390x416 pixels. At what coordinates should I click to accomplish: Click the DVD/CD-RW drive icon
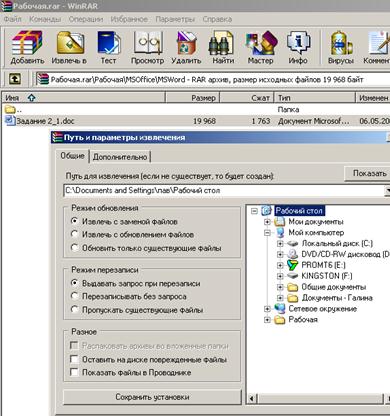click(x=293, y=254)
